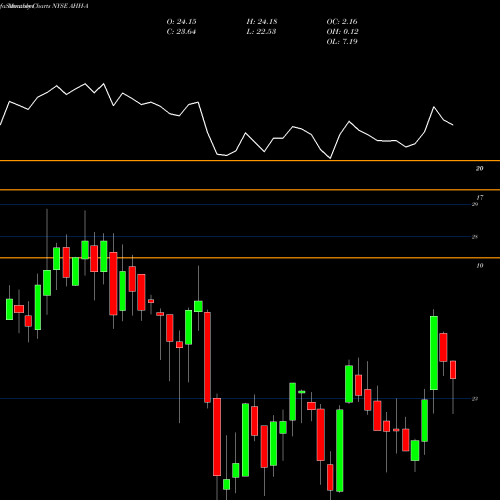Click the endpoint of the white indicator line
The image size is (500, 500).
[453, 125]
